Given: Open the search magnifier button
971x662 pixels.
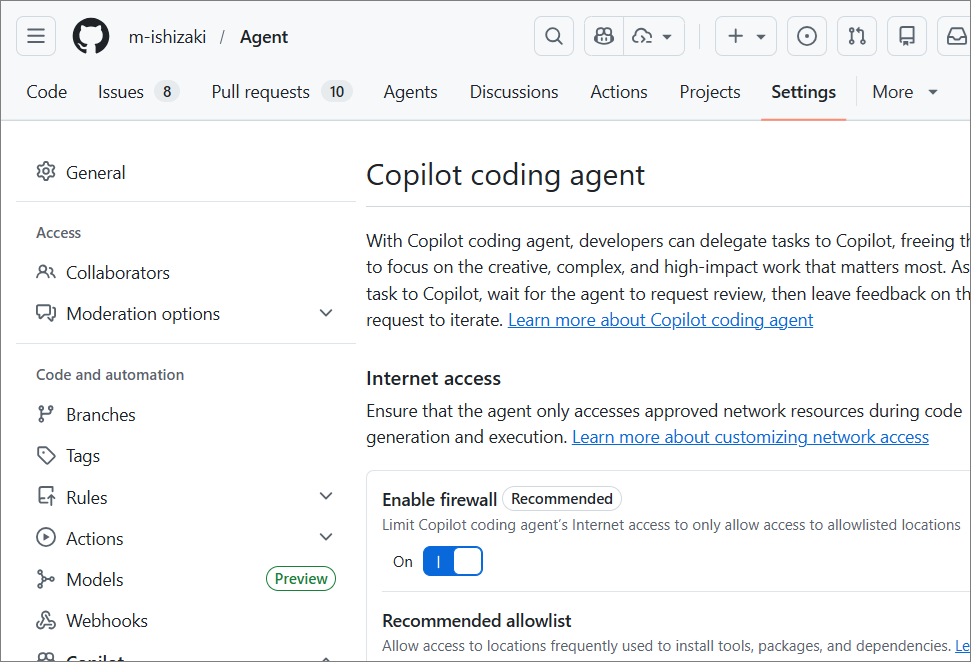Looking at the screenshot, I should (554, 37).
